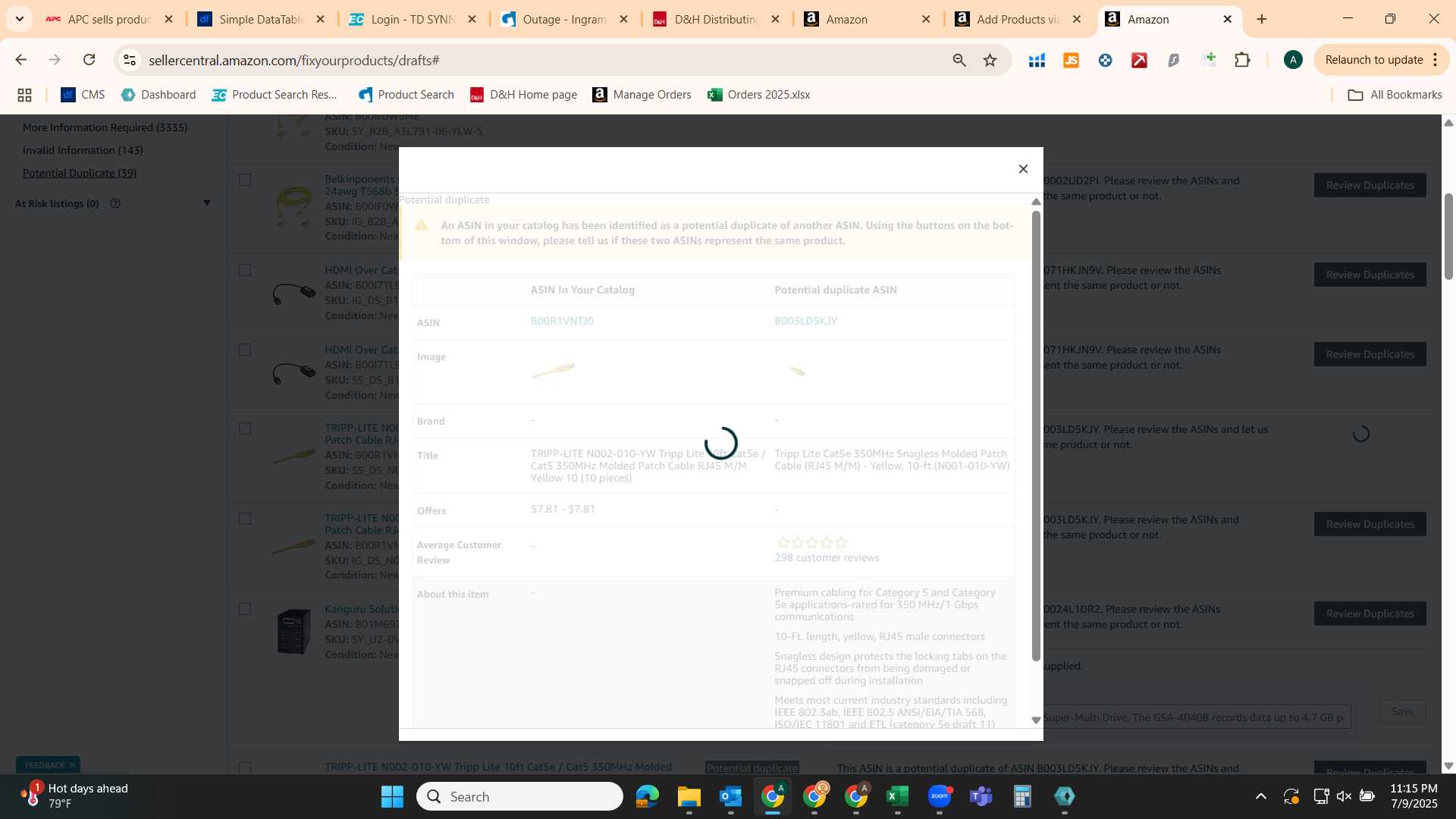1456x819 pixels.
Task: Bookmark this page with the star icon
Action: coord(990,60)
